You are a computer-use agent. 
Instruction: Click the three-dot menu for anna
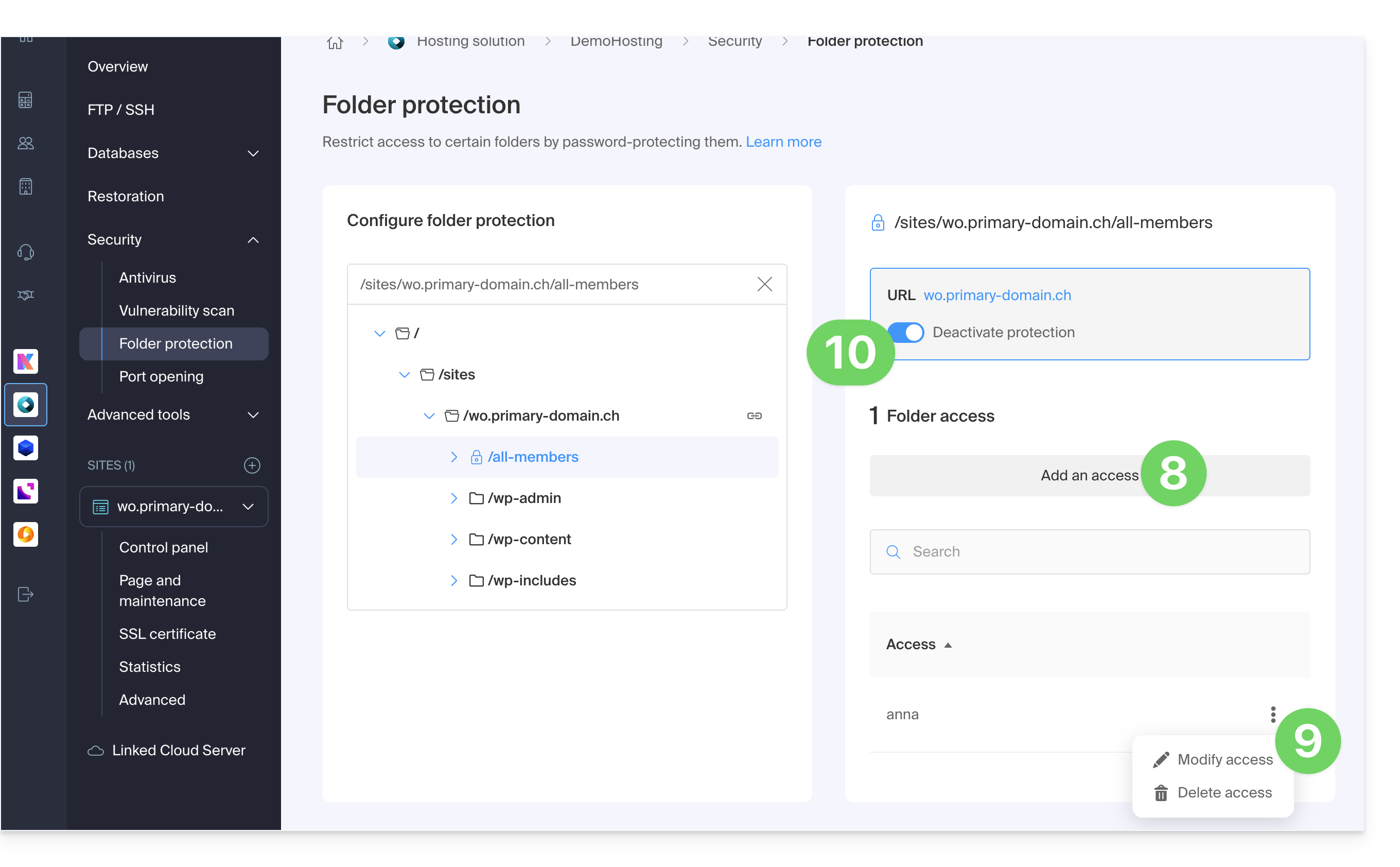click(x=1273, y=715)
